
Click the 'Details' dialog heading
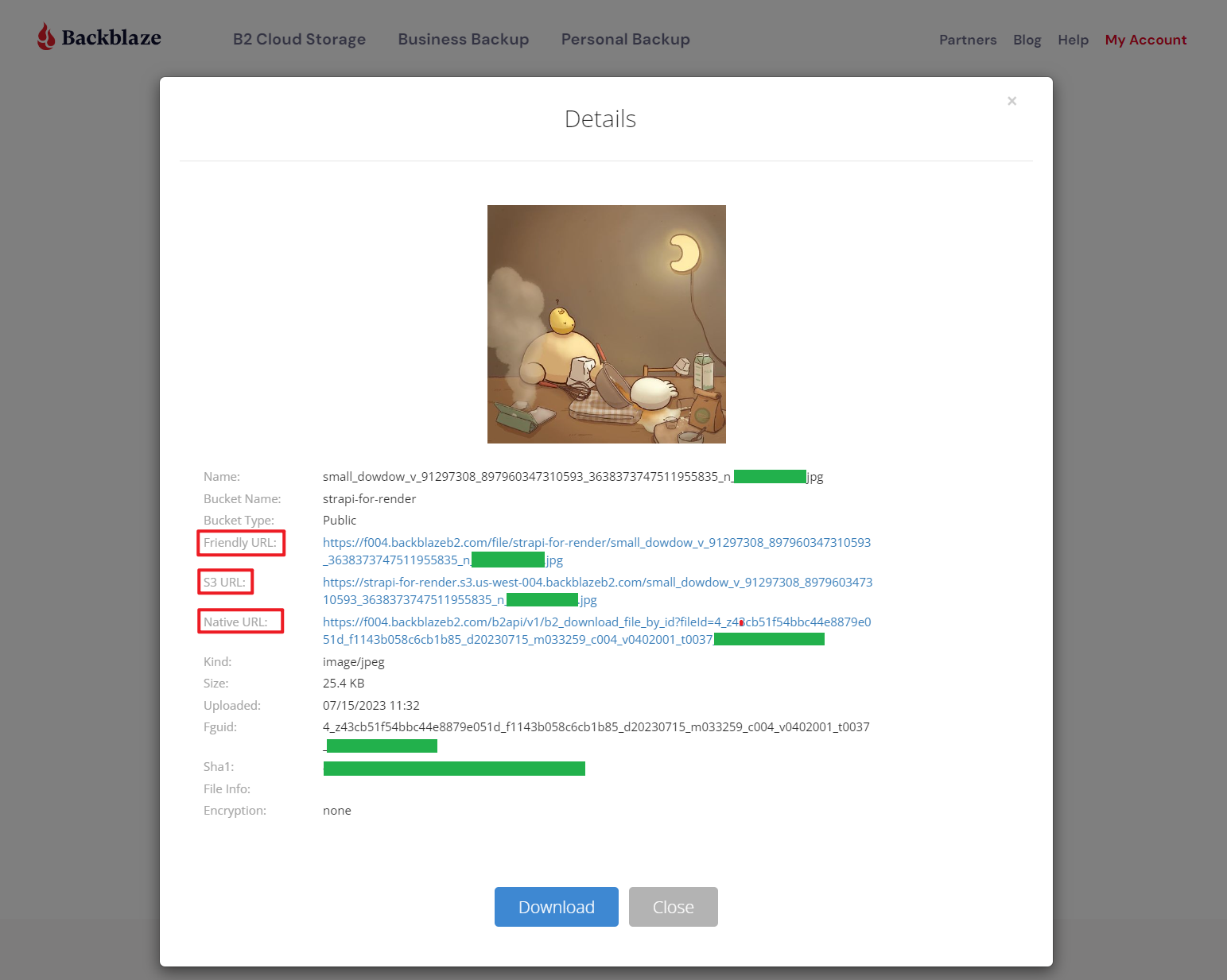click(x=600, y=118)
